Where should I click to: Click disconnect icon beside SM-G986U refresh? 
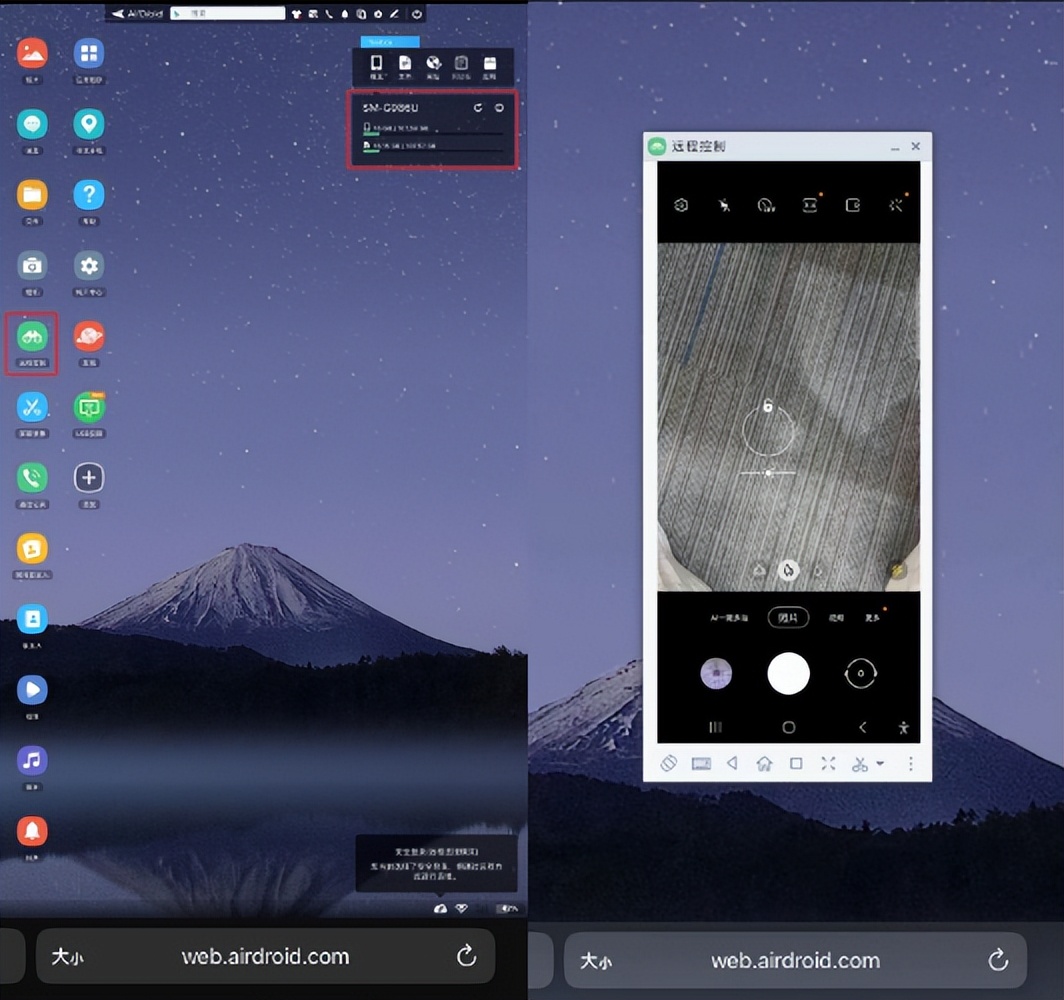pyautogui.click(x=499, y=108)
